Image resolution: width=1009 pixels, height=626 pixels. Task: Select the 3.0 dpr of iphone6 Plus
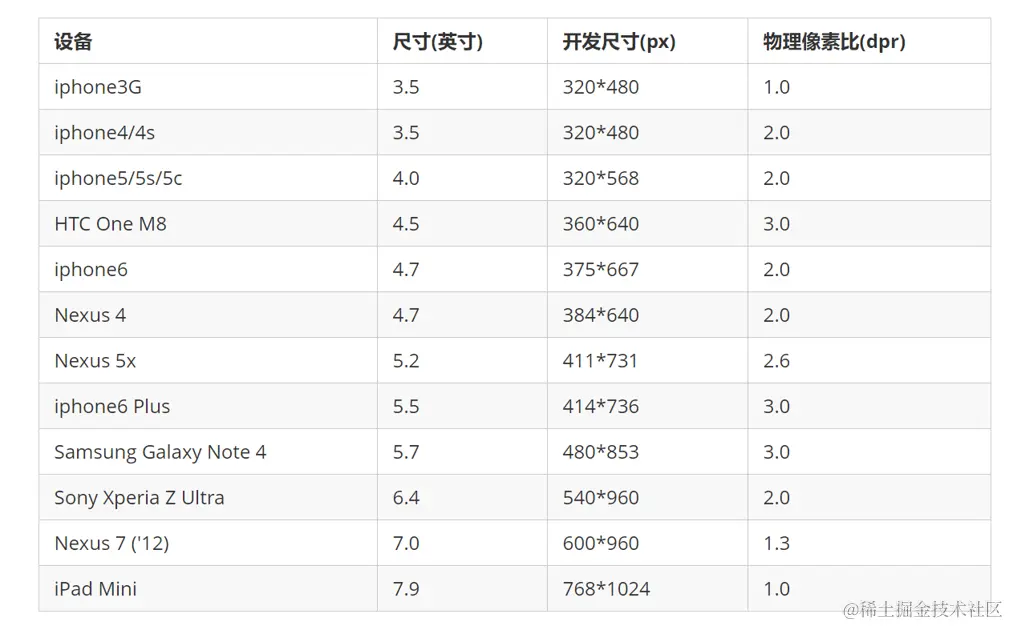tap(869, 407)
